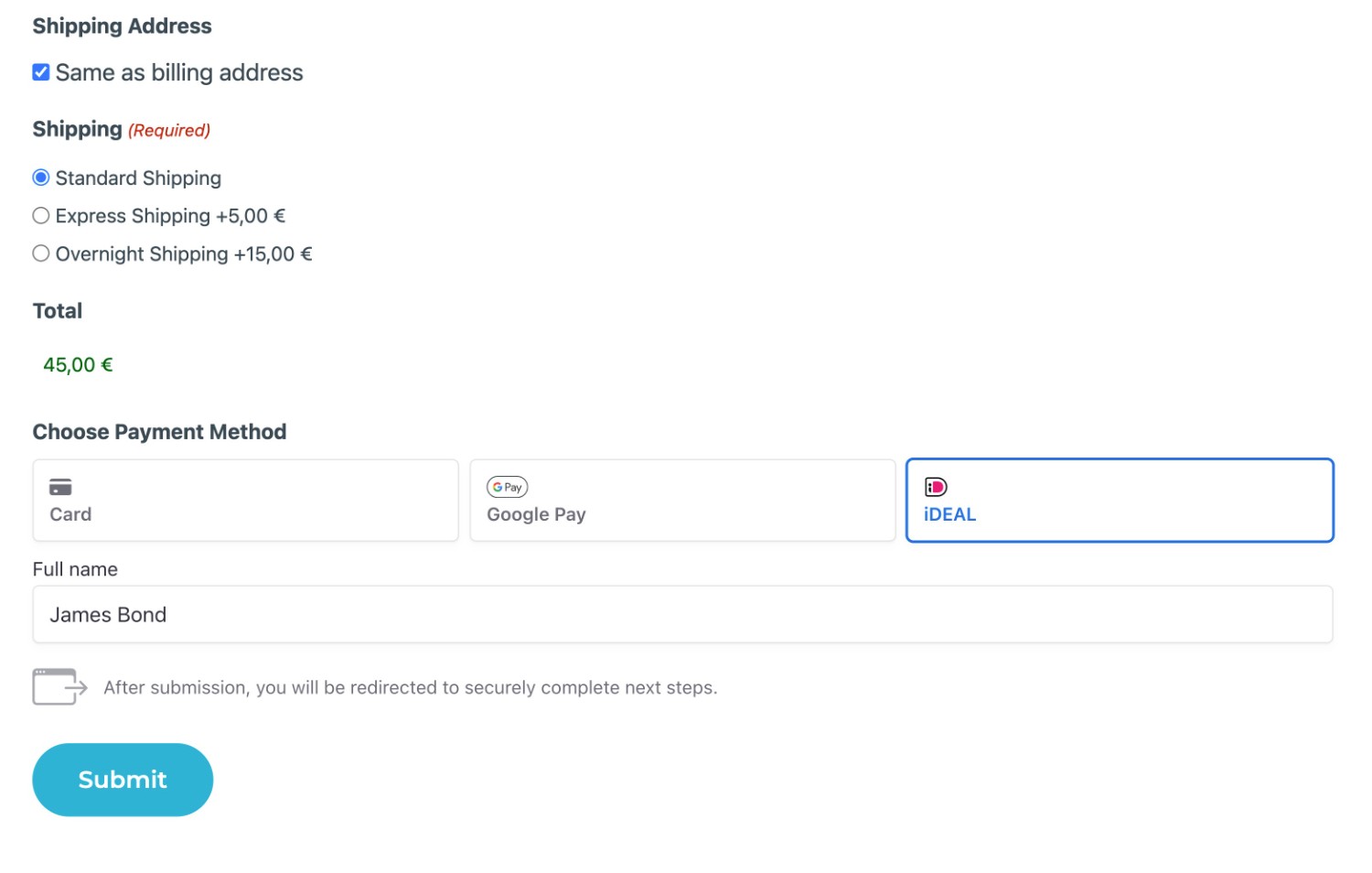Uncheck Same as billing address checkbox
Image resolution: width=1372 pixels, height=873 pixels.
click(41, 72)
